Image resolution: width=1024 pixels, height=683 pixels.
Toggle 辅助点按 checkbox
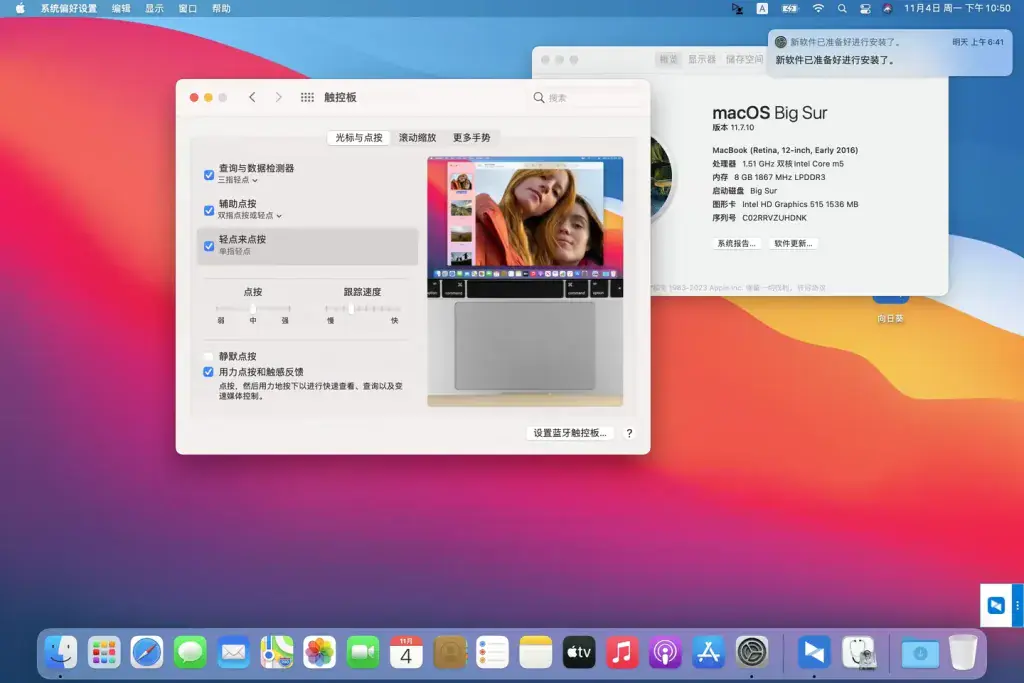click(209, 210)
